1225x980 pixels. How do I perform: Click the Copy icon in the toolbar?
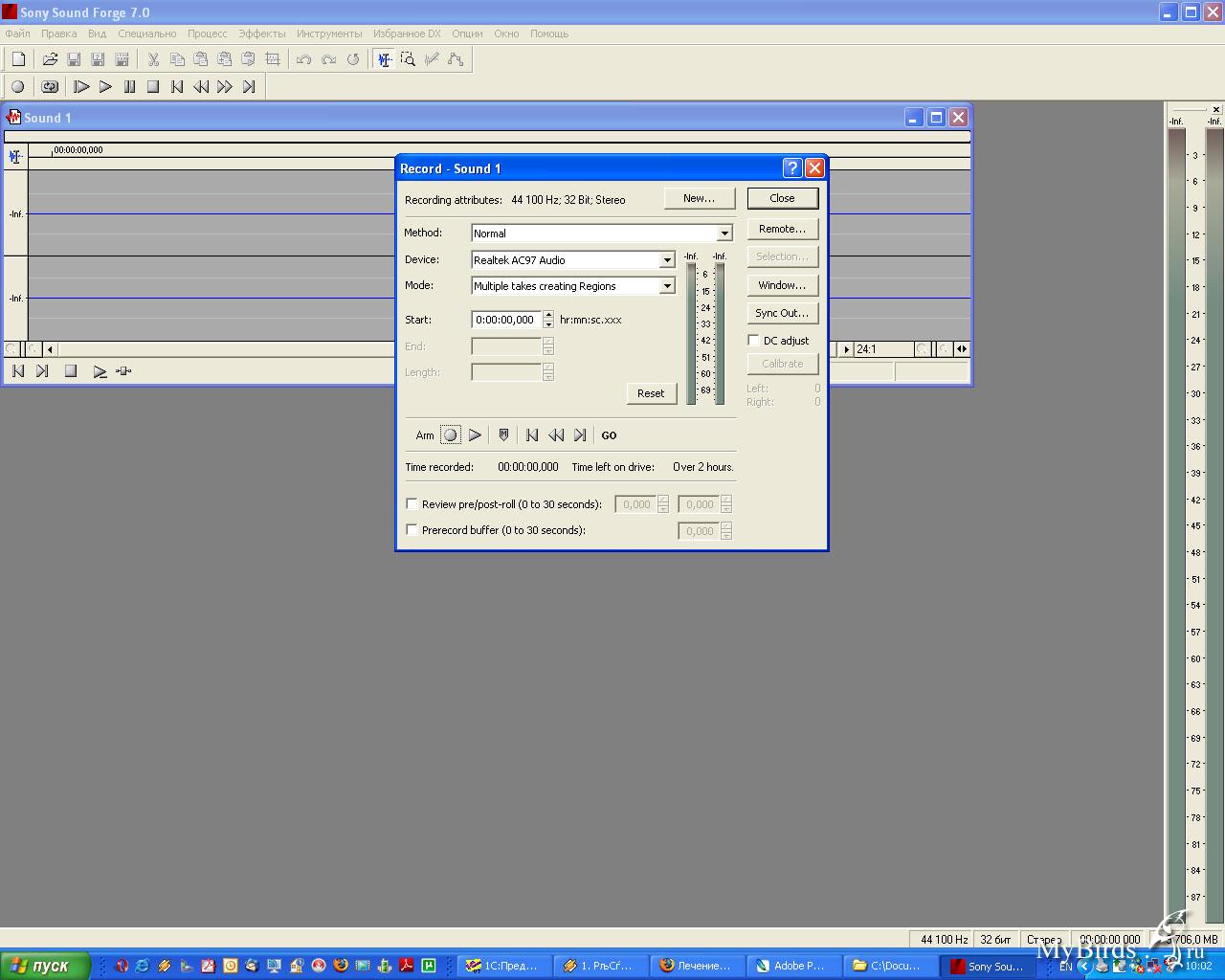click(177, 59)
